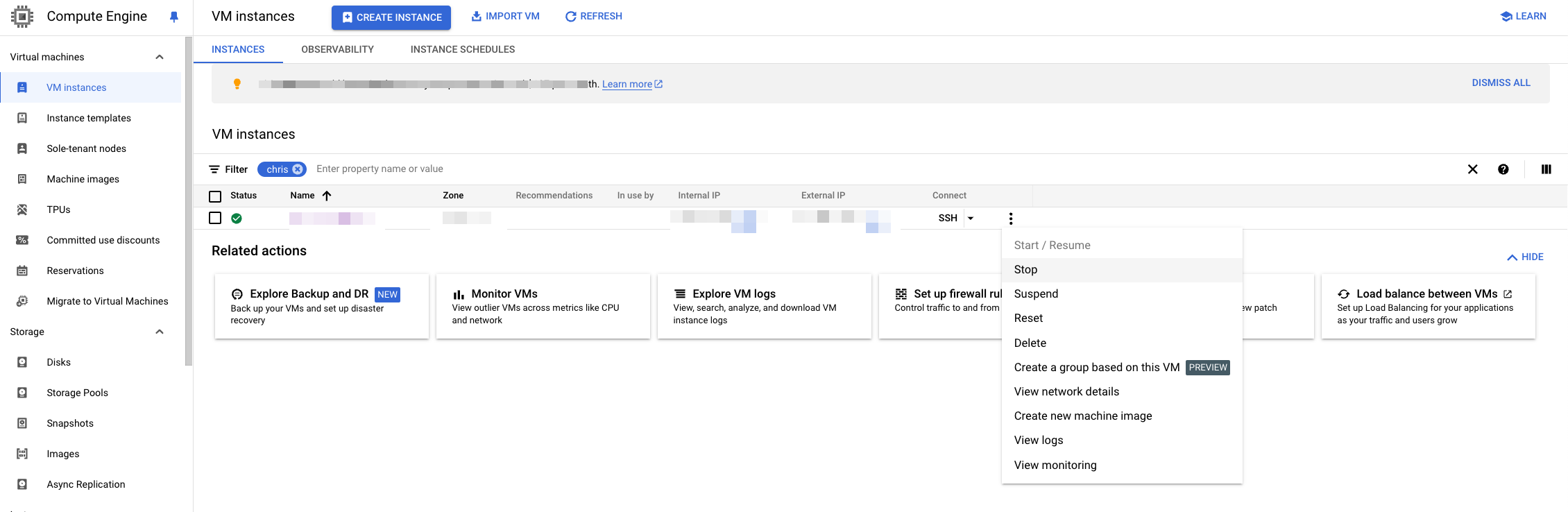This screenshot has height=512, width=1568.
Task: Click DISMISS ALL notifications
Action: click(x=1501, y=83)
